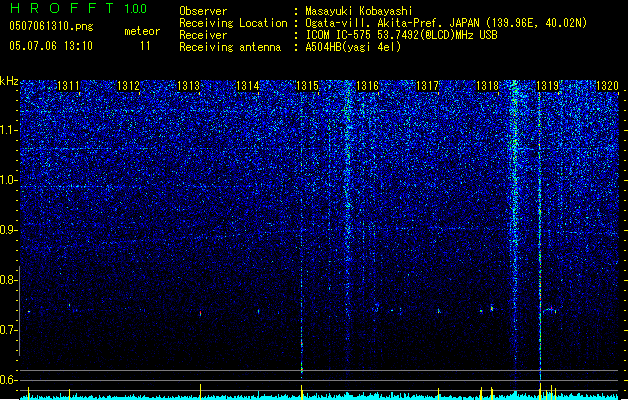
Task: Click the 'Receiving Location' label
Action: 233,23
